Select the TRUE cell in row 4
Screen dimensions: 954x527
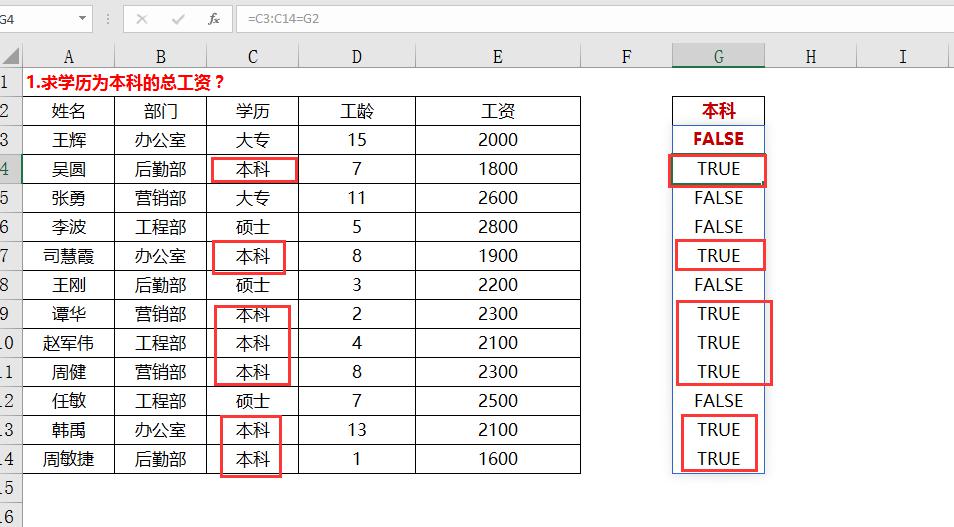coord(719,169)
